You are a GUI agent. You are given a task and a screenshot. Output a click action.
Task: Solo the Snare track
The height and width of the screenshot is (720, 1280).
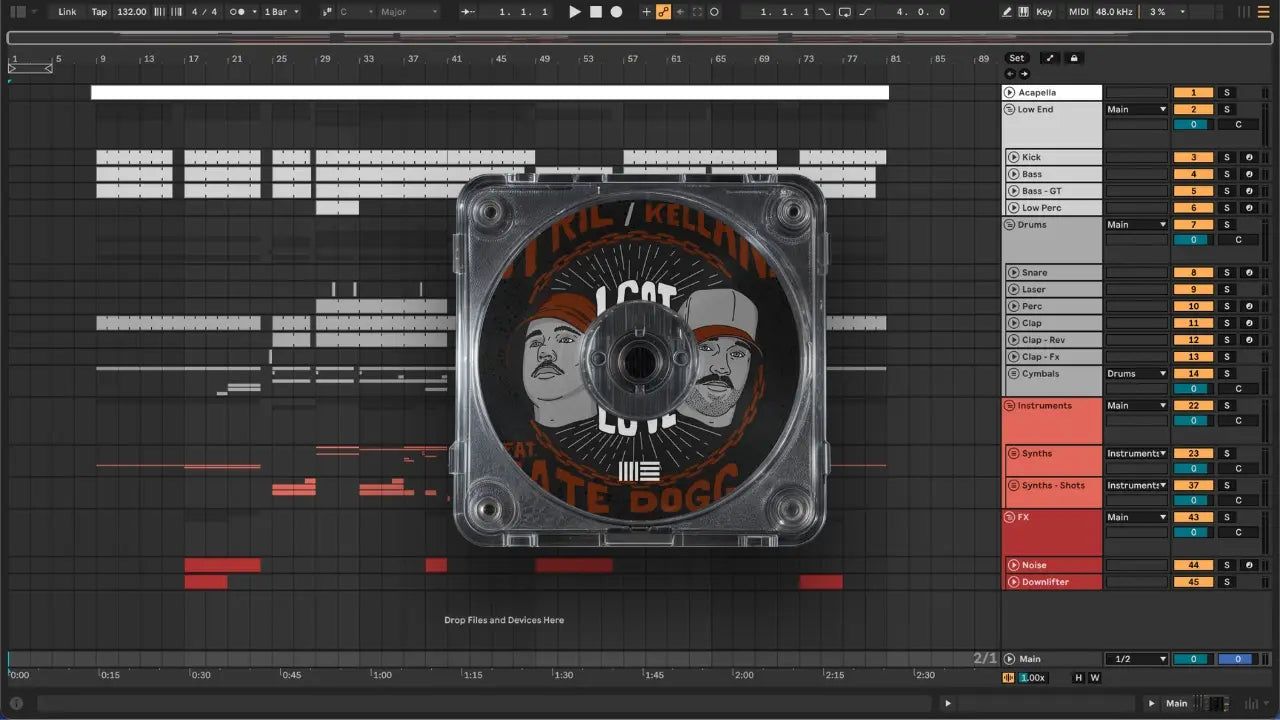coord(1227,272)
